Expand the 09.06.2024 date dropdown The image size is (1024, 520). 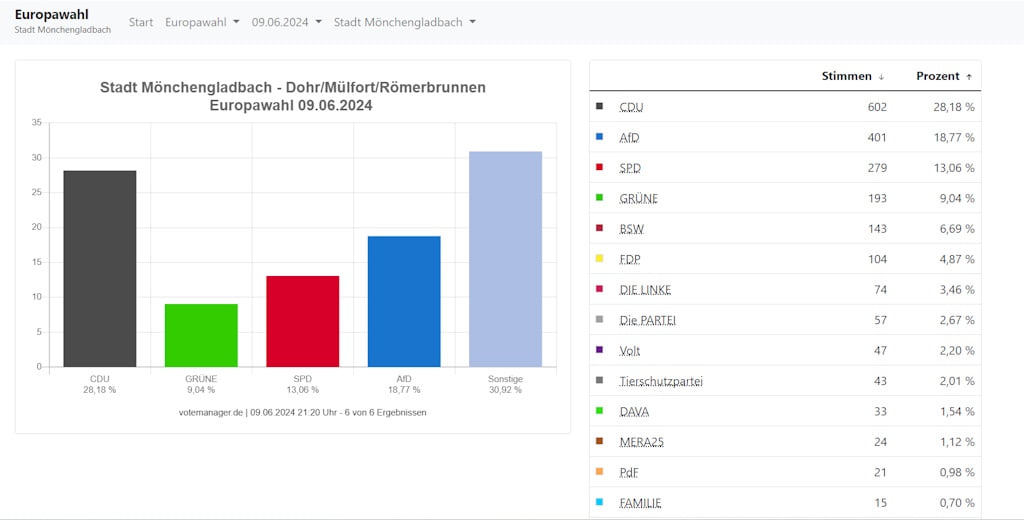287,22
